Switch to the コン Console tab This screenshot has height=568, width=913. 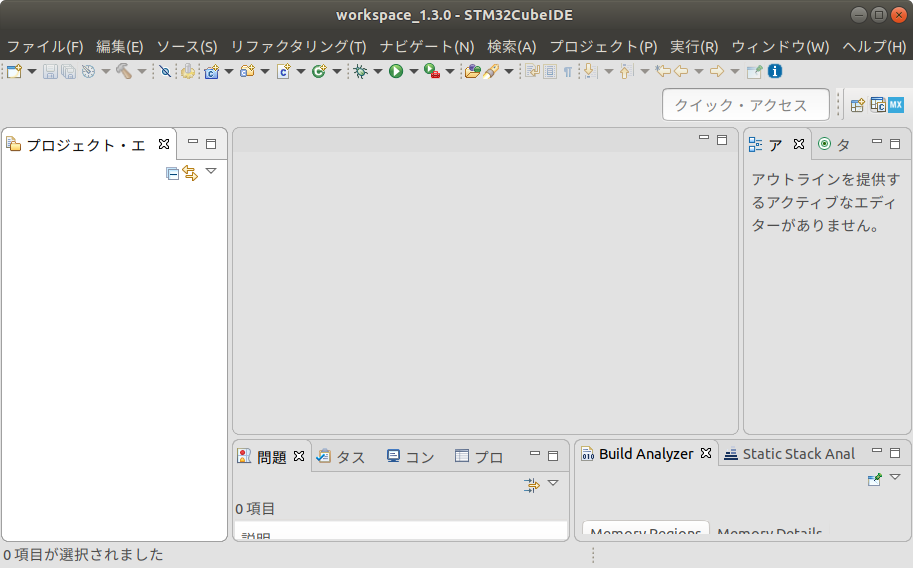(411, 457)
